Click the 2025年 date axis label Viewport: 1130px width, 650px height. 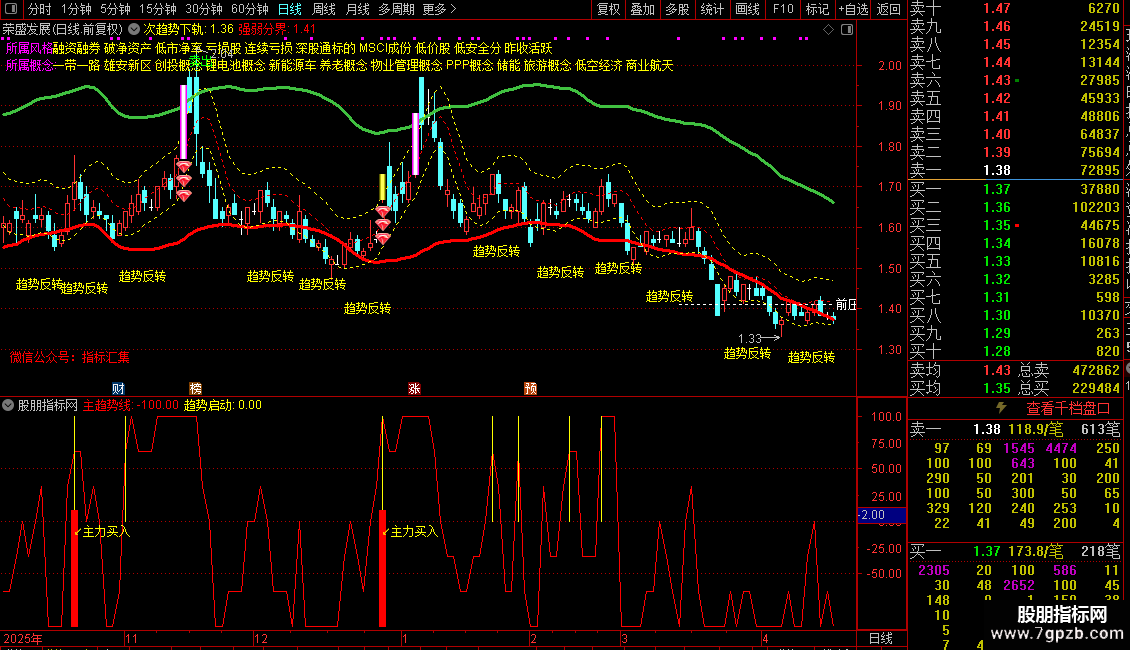point(22,638)
